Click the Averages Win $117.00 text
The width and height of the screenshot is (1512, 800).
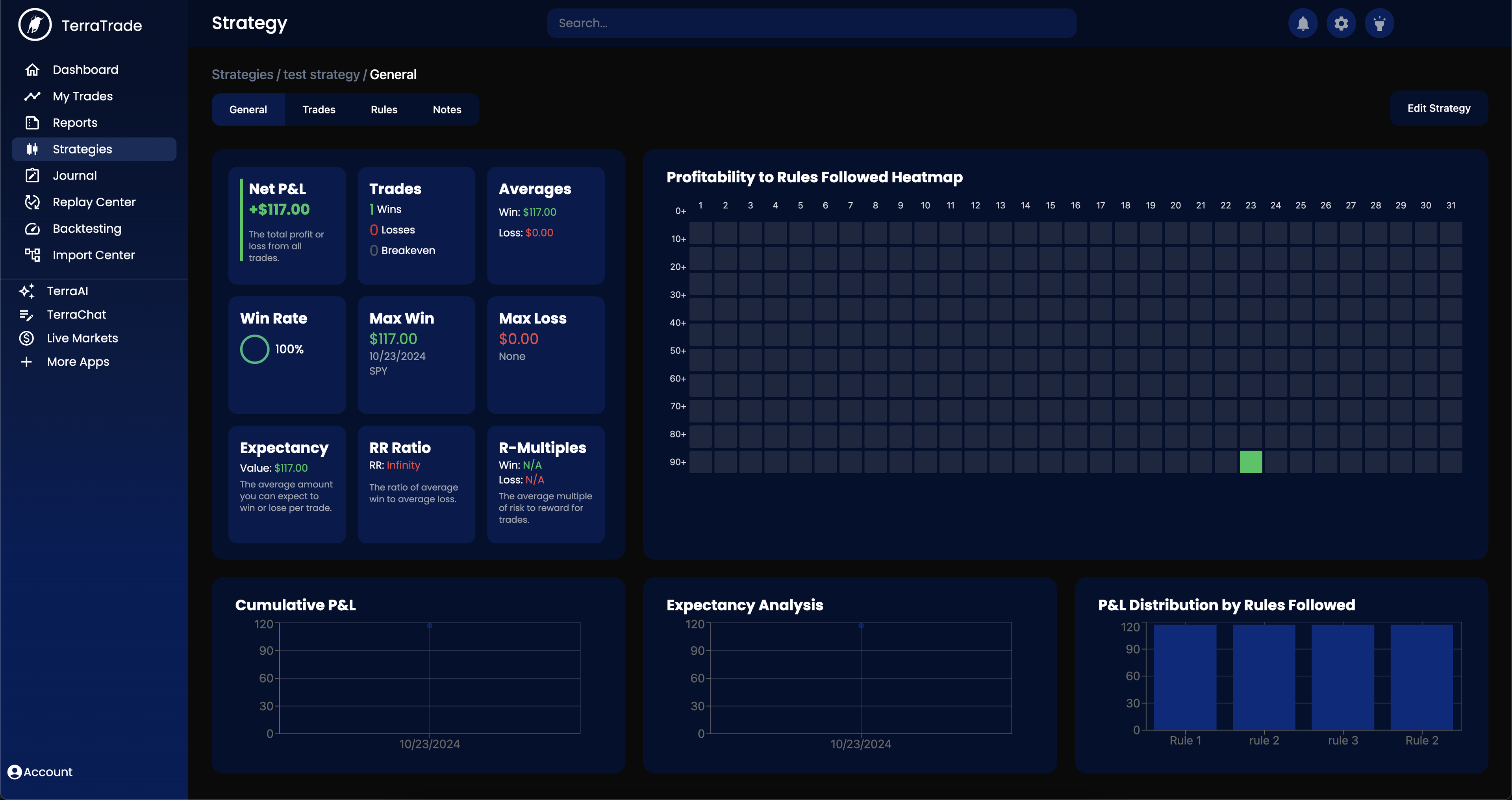coord(528,212)
